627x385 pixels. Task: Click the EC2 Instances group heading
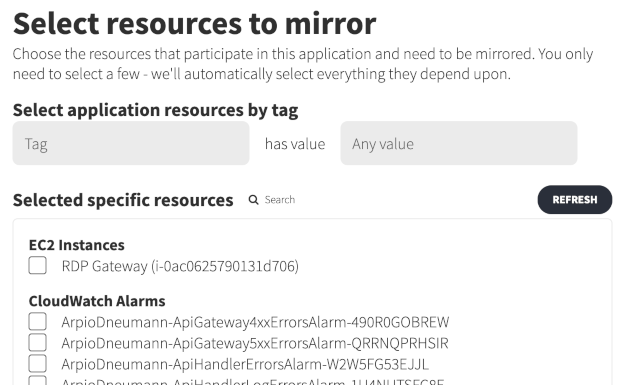[77, 245]
